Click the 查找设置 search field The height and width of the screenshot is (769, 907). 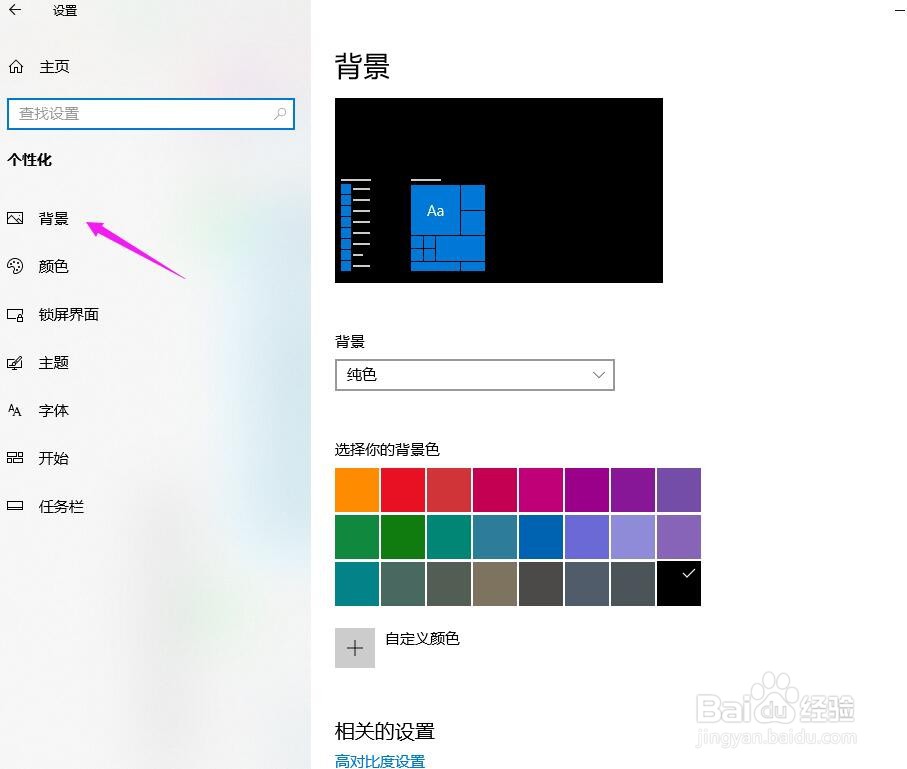tap(151, 114)
